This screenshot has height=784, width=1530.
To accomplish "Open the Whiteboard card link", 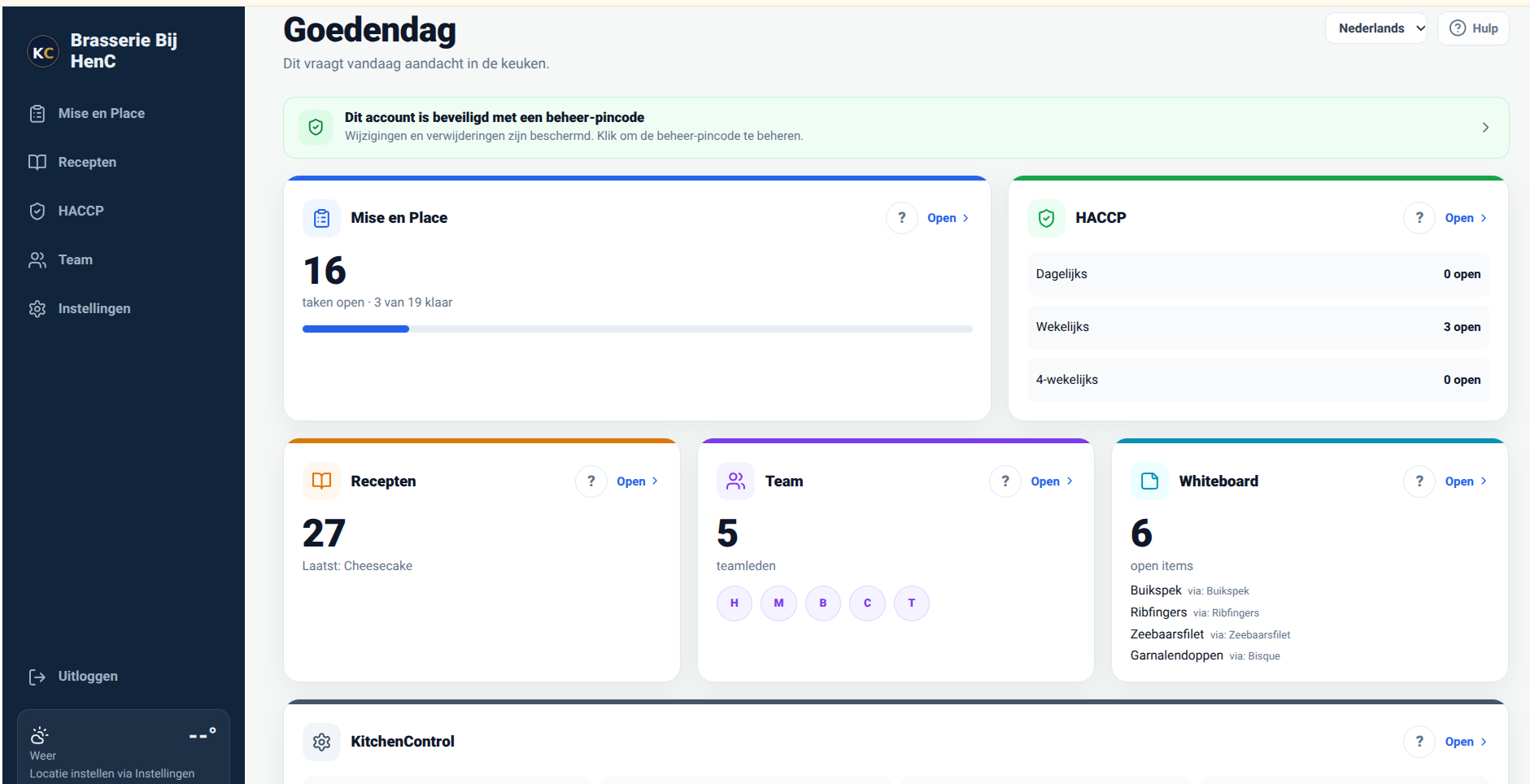I will click(1466, 481).
